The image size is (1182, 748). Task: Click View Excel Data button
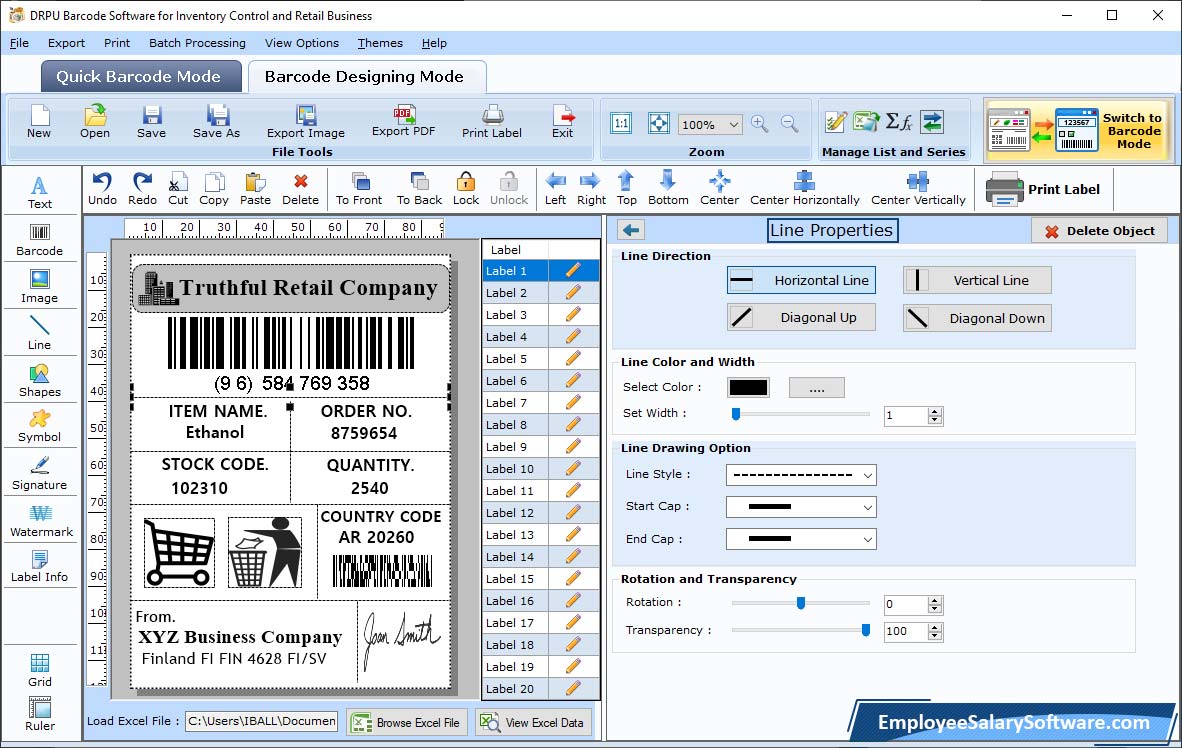[533, 722]
